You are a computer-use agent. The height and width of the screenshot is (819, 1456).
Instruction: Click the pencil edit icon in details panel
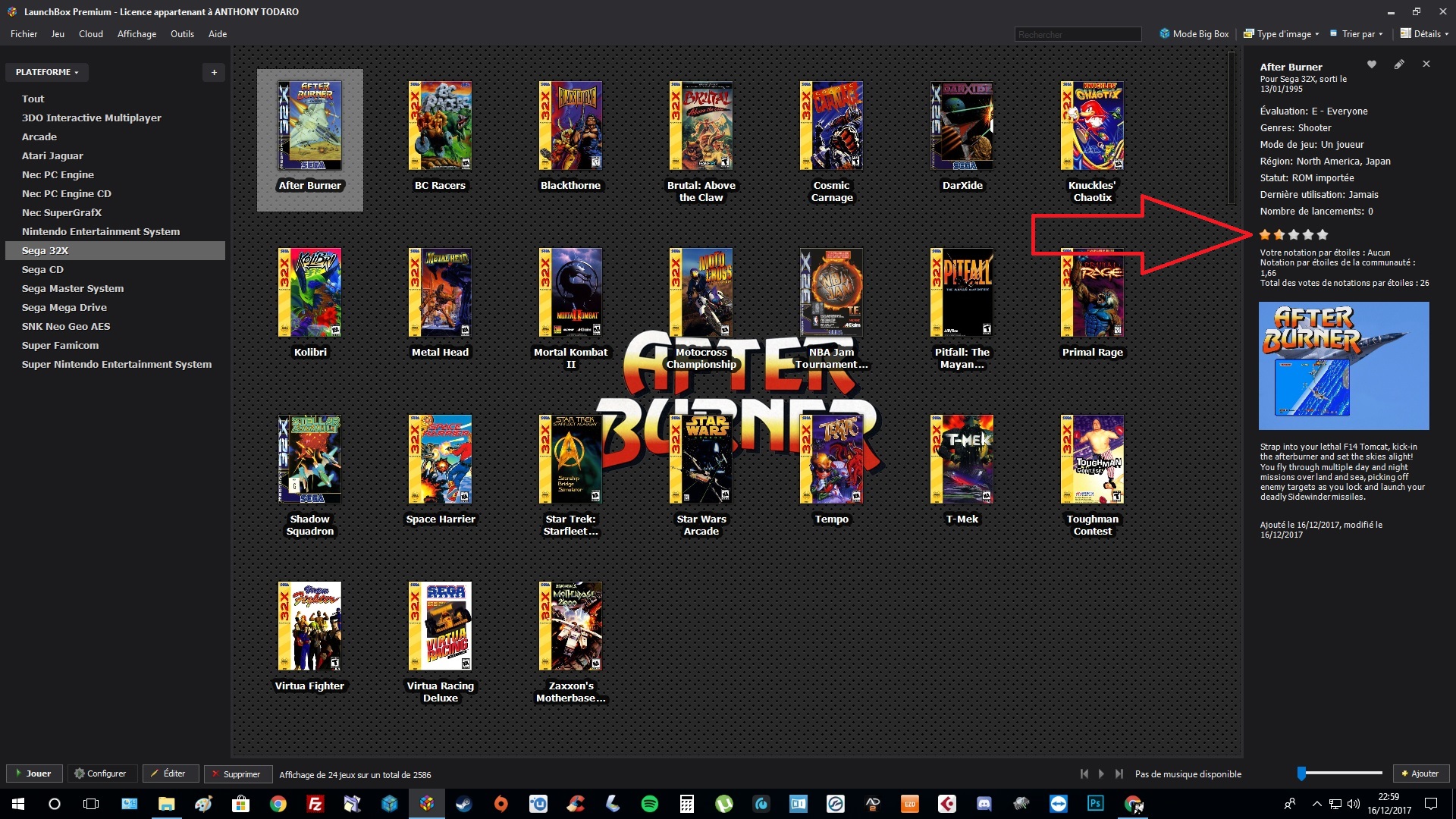(x=1399, y=64)
